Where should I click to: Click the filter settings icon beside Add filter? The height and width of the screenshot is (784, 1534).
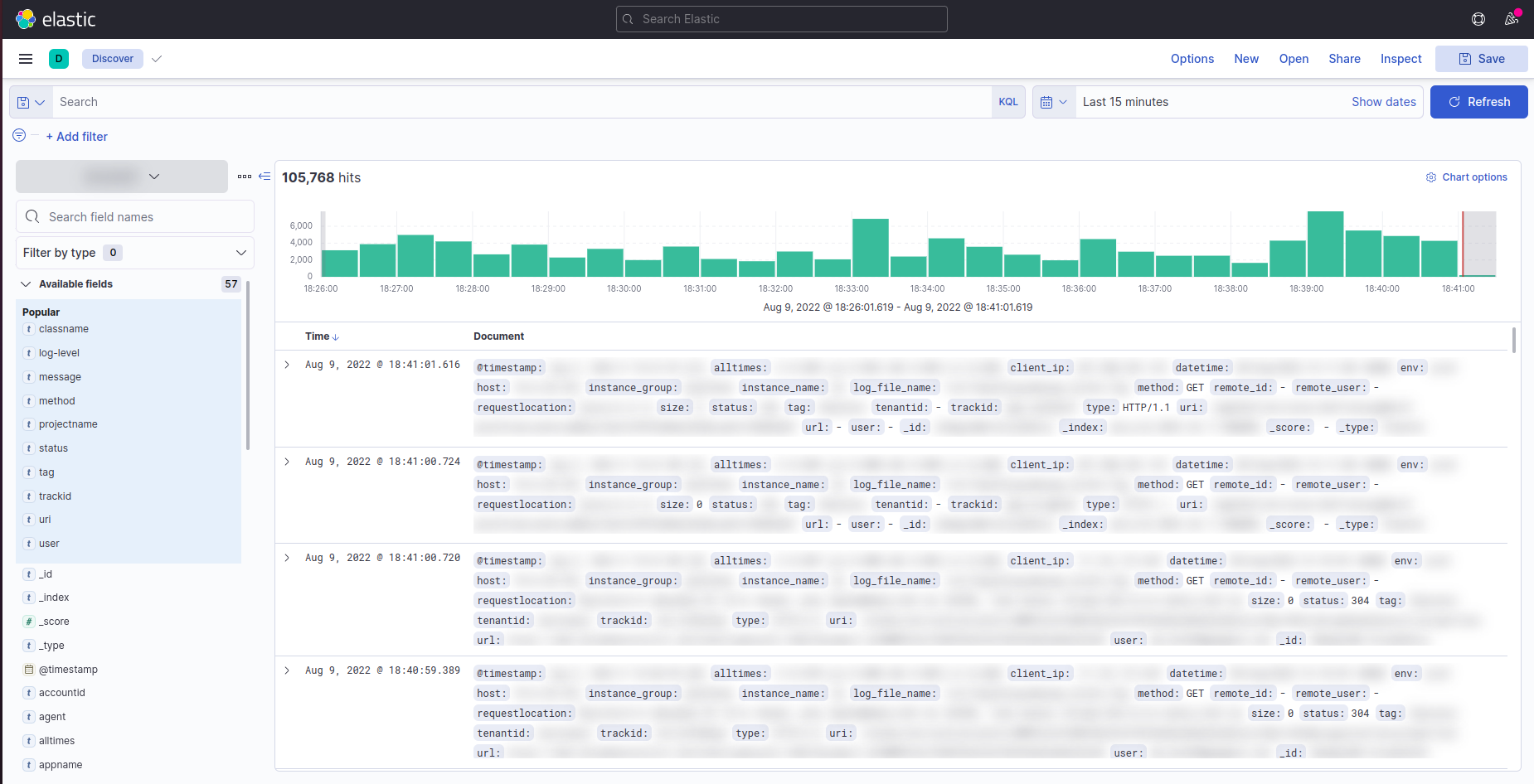[18, 135]
